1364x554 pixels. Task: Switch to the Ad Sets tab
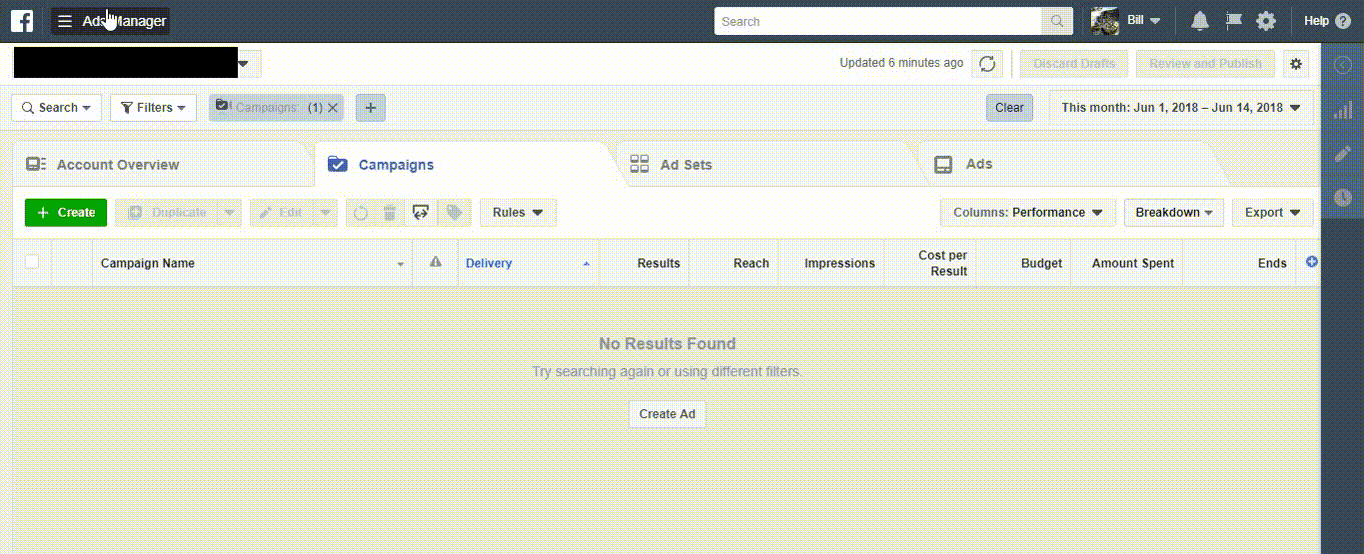pos(686,165)
